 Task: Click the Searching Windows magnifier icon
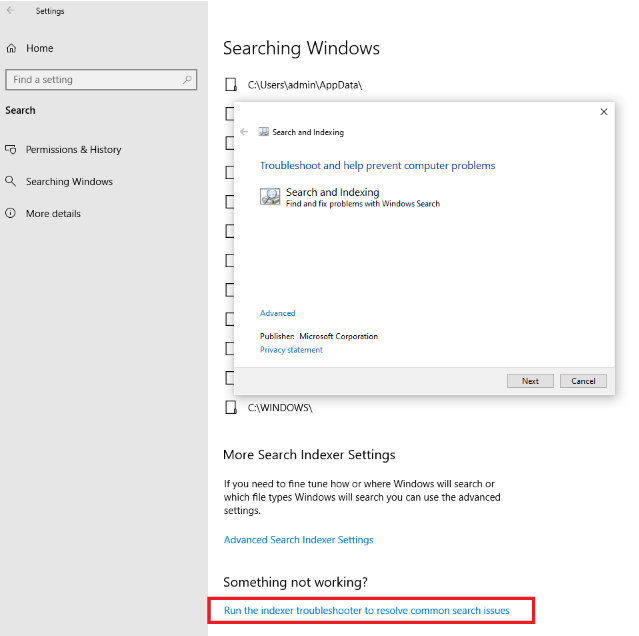11,181
